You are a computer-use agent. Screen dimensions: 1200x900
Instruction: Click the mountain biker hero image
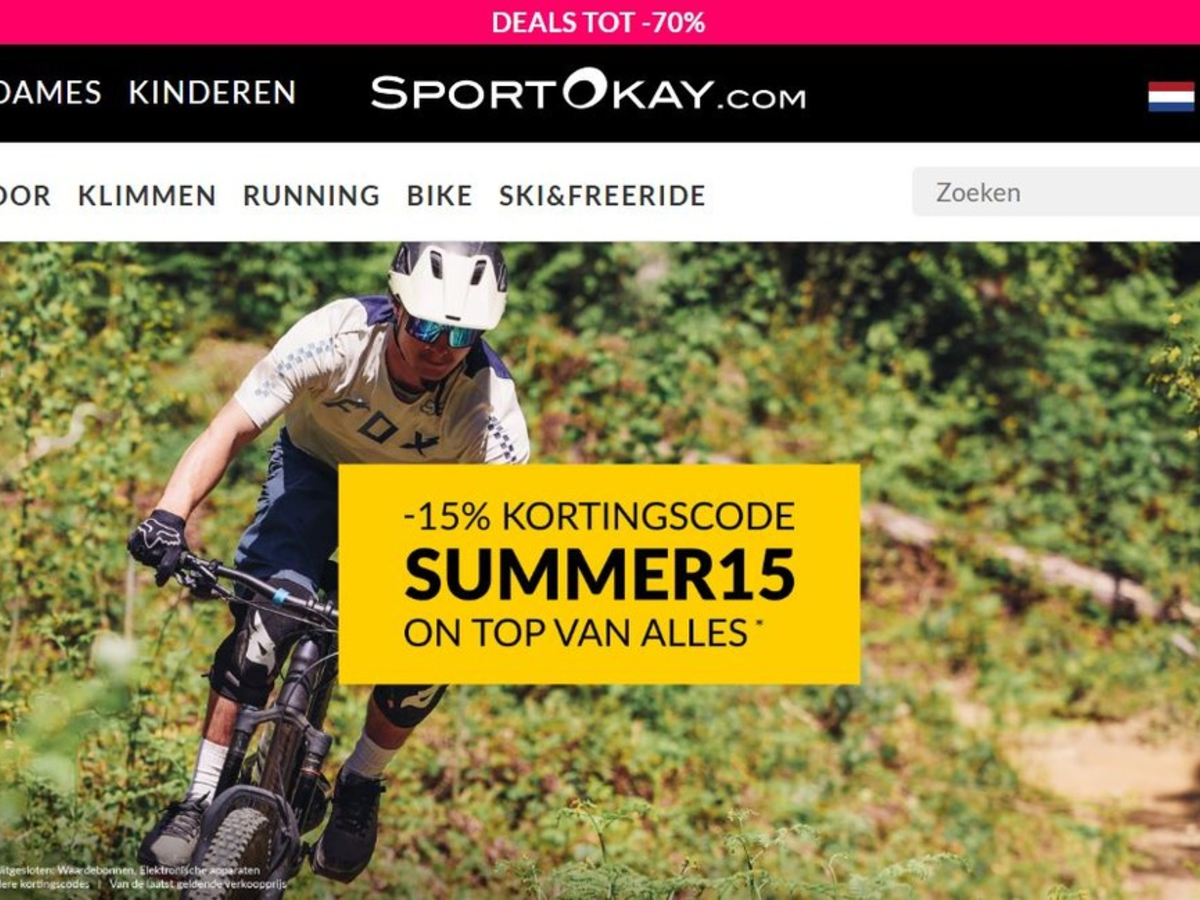[x=600, y=571]
